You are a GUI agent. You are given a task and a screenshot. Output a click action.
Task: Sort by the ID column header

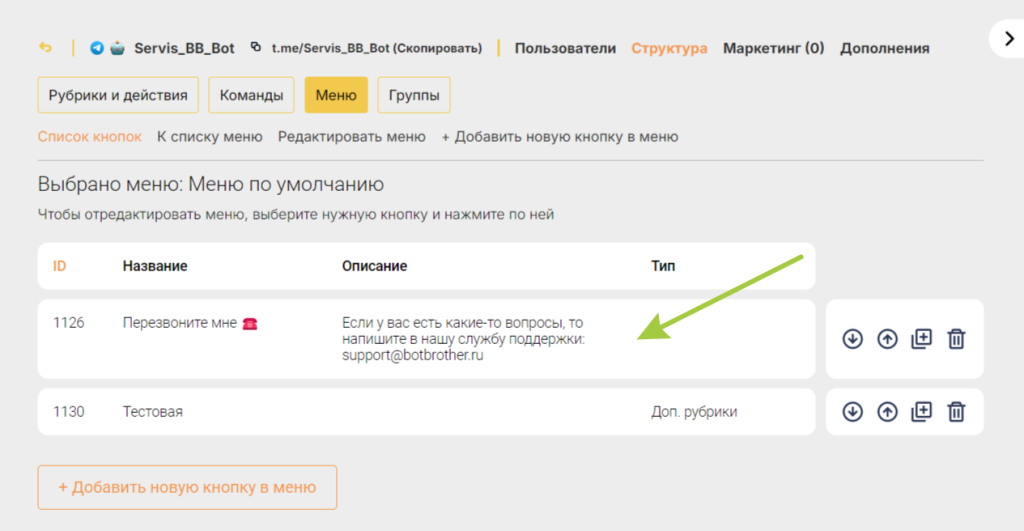tap(59, 266)
